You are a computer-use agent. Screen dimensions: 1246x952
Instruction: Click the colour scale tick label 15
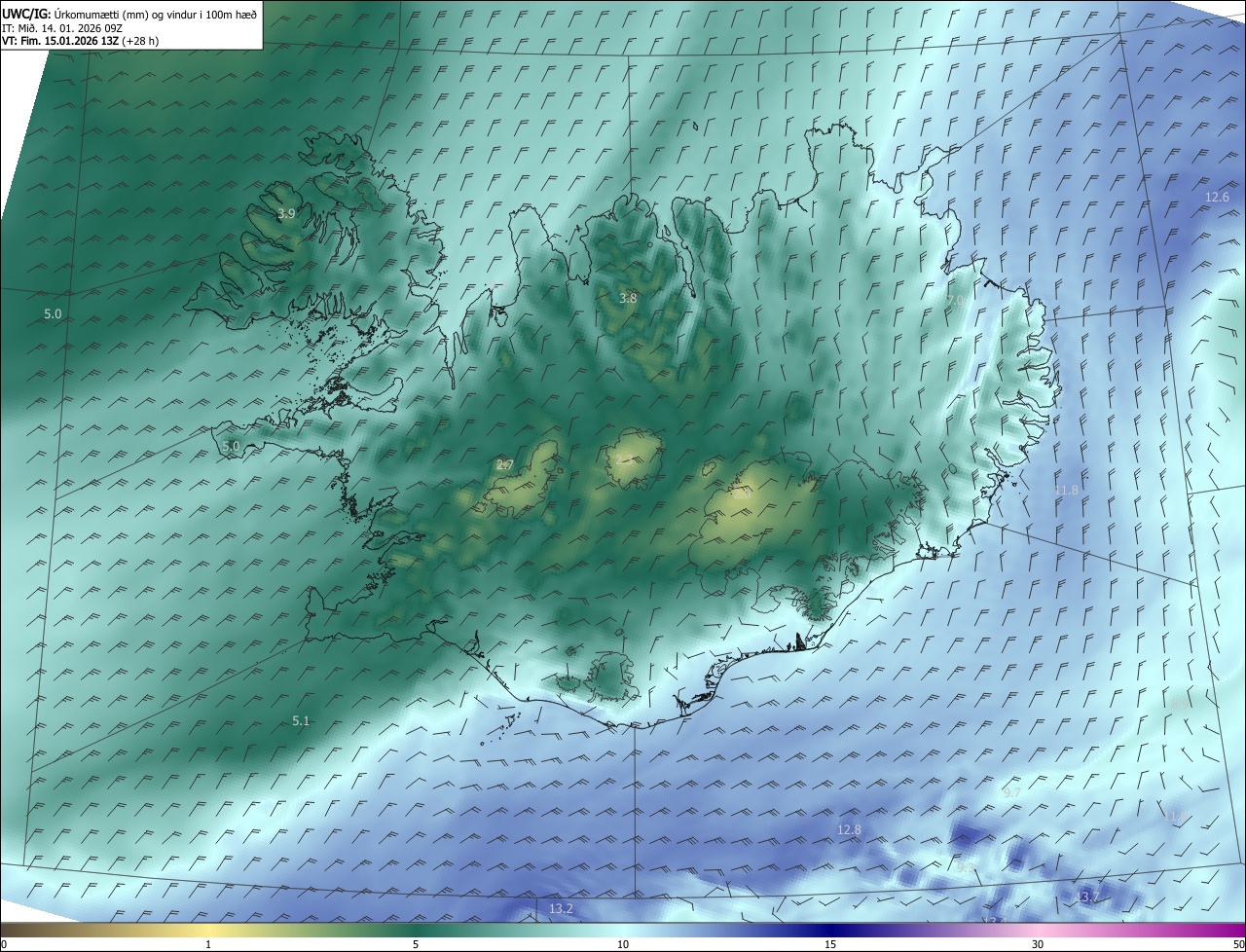pos(830,944)
